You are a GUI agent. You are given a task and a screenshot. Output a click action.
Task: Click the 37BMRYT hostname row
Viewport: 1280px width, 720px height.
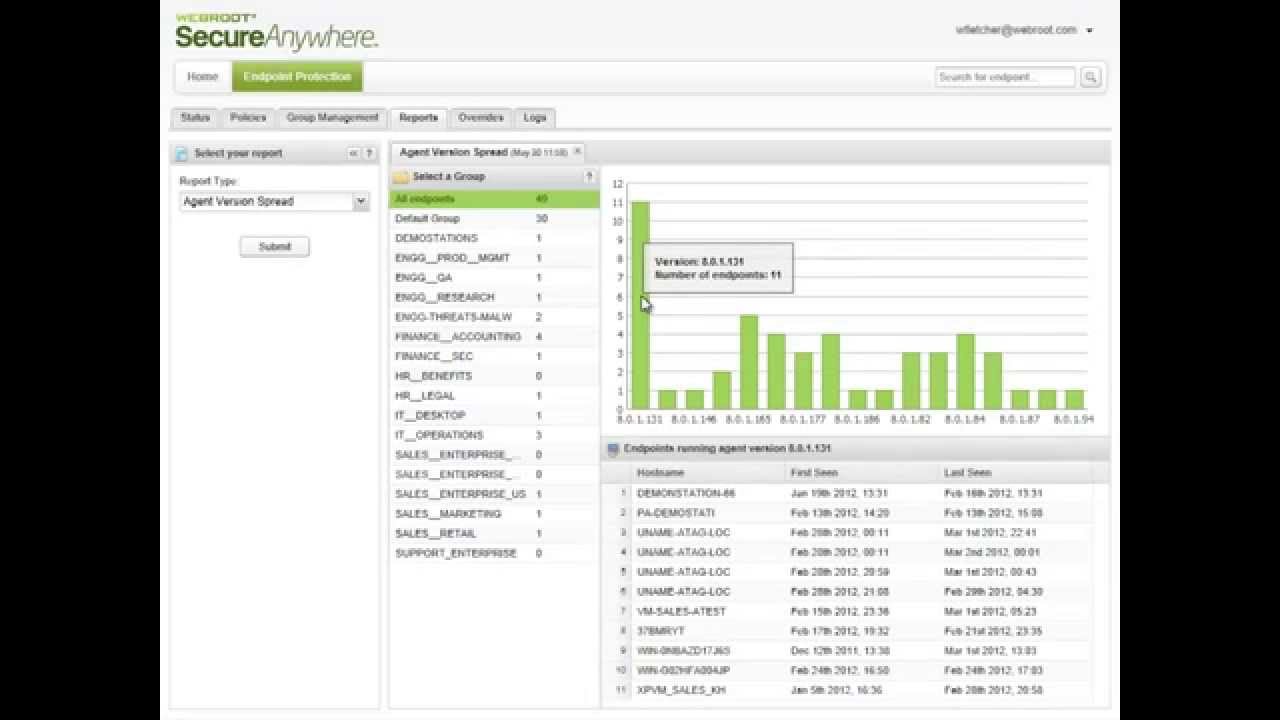click(x=855, y=631)
